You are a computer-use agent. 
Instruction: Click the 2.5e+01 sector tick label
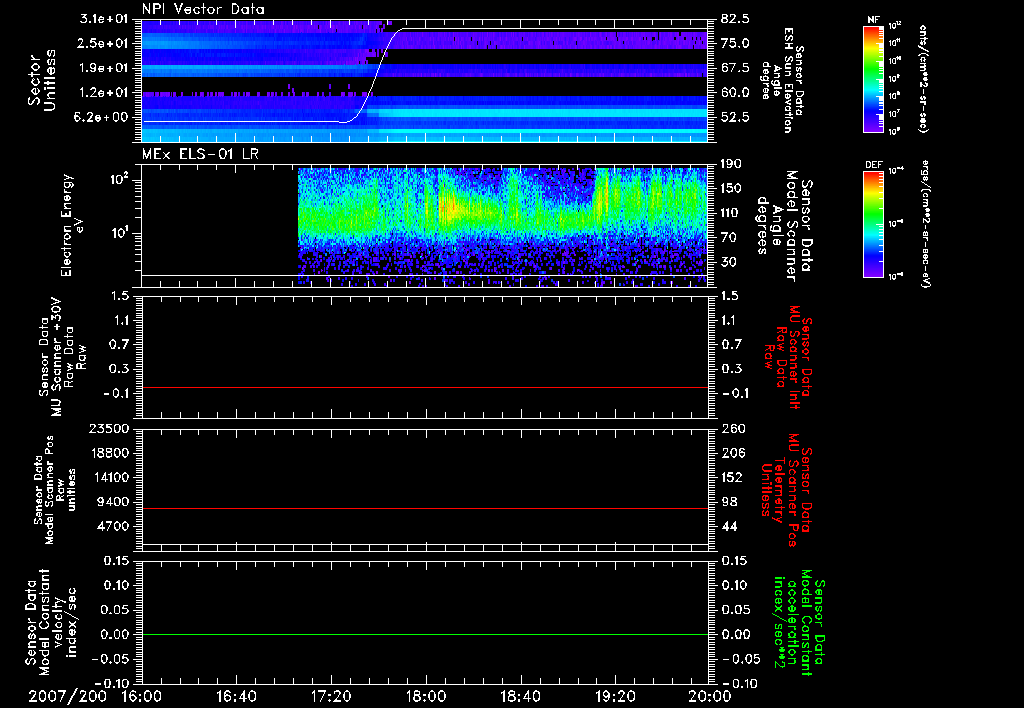(103, 43)
